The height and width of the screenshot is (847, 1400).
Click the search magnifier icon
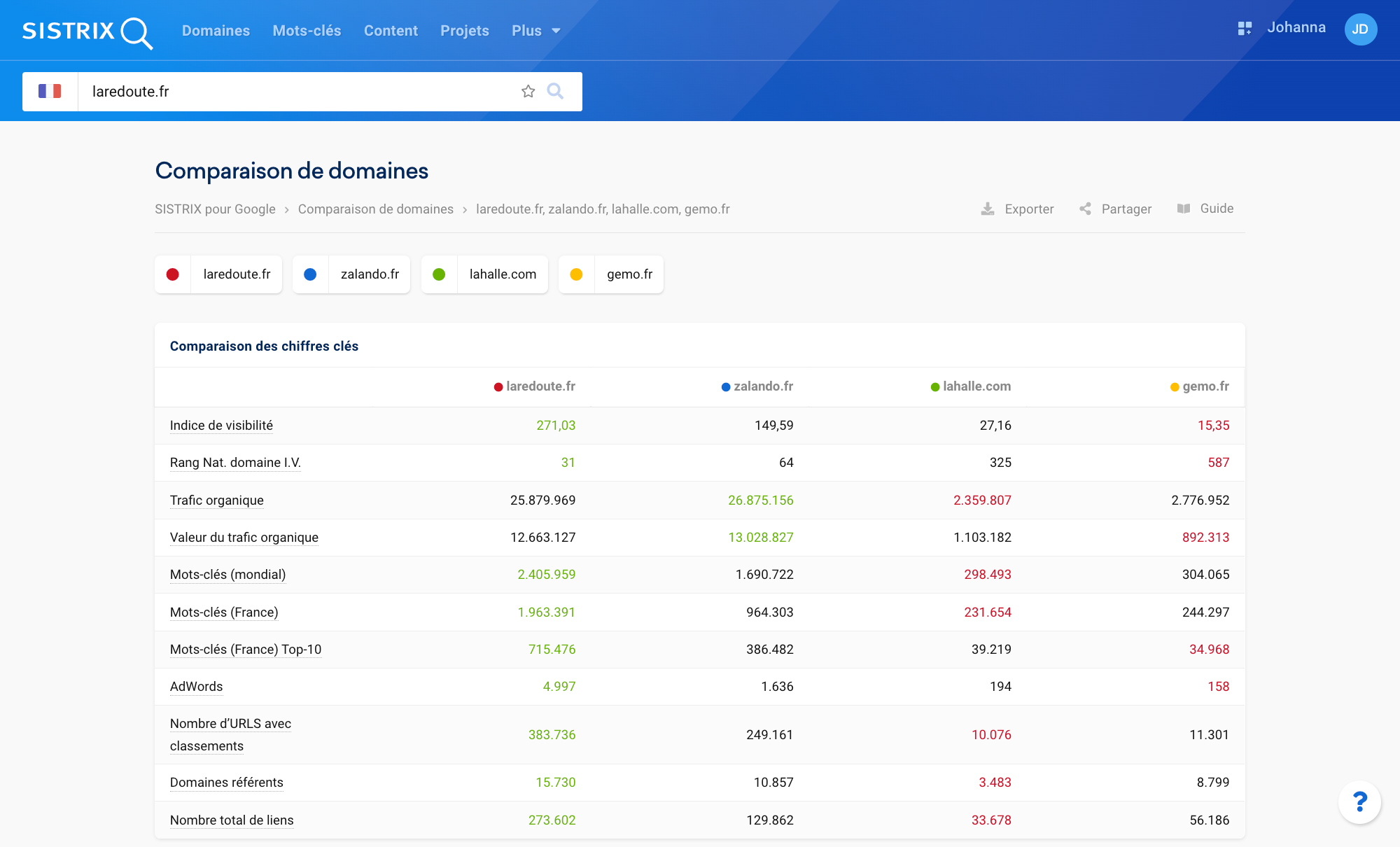point(555,91)
